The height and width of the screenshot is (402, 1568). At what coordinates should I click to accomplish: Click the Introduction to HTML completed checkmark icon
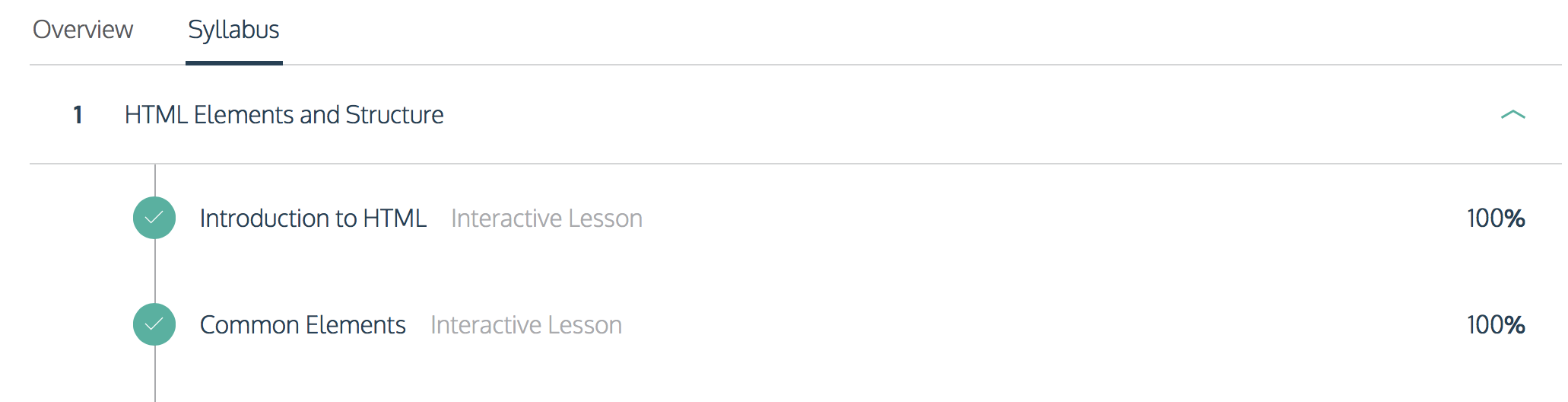click(154, 218)
